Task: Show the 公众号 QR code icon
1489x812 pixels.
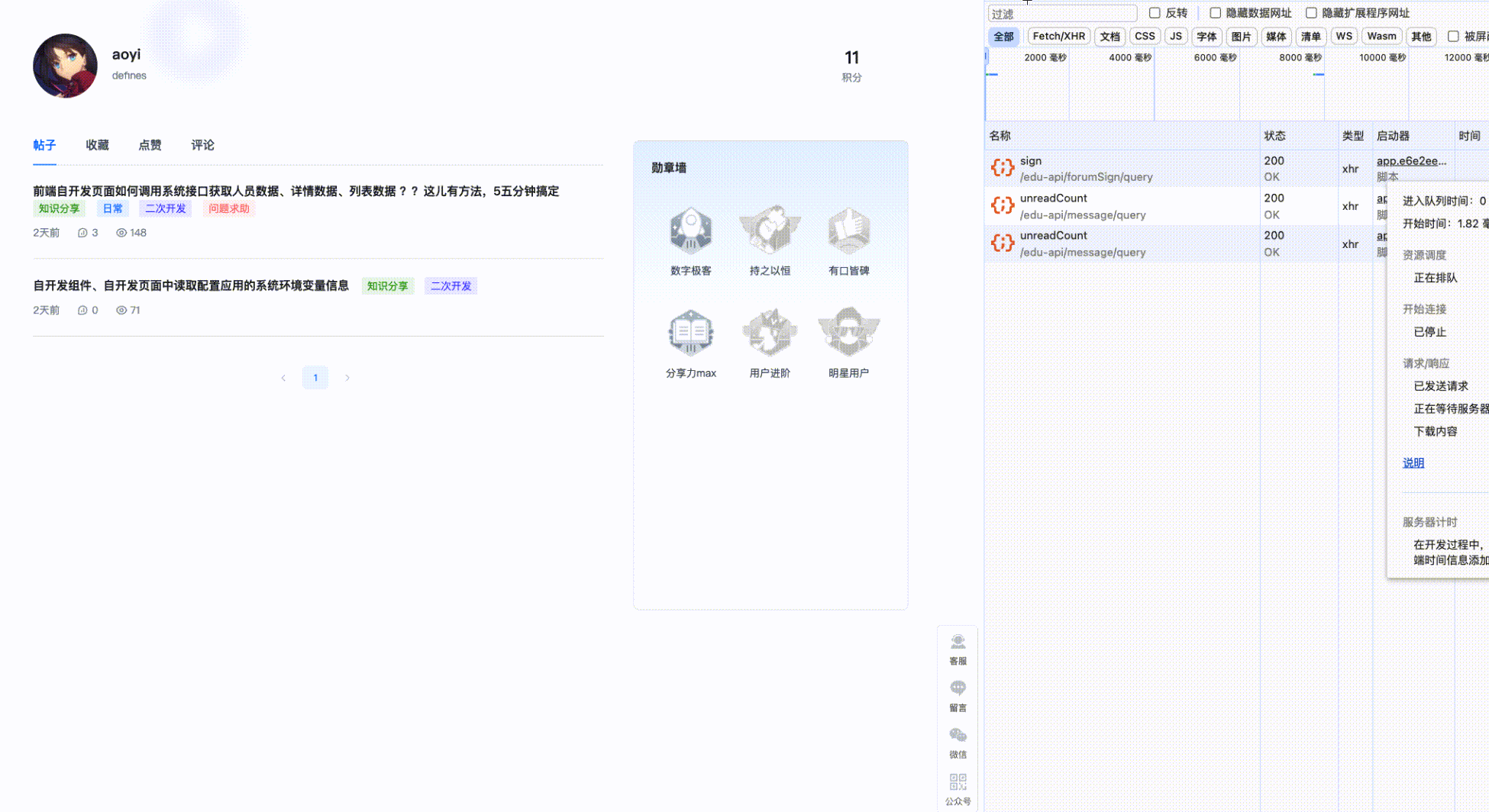Action: 958,782
